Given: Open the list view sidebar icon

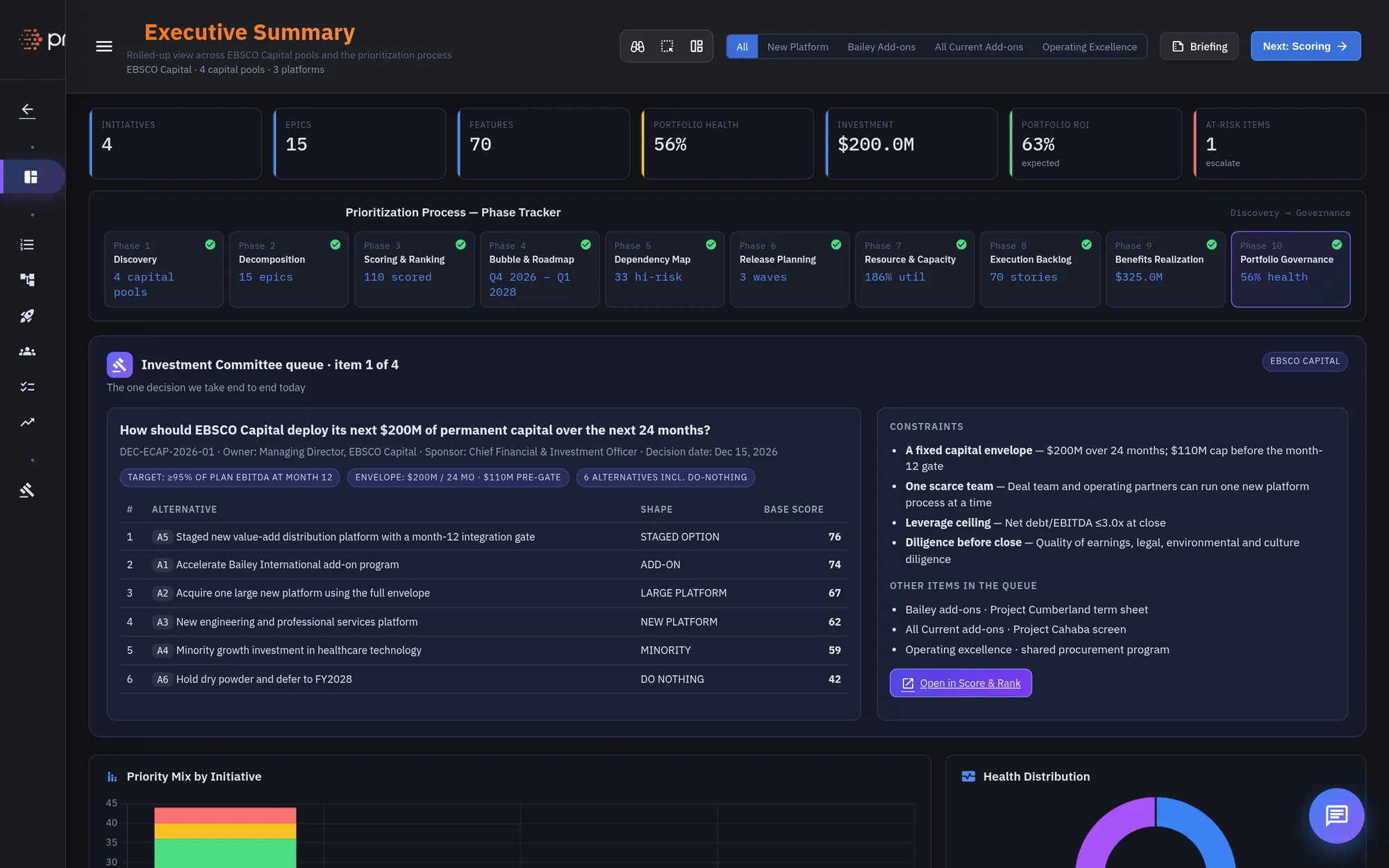Looking at the screenshot, I should (27, 244).
